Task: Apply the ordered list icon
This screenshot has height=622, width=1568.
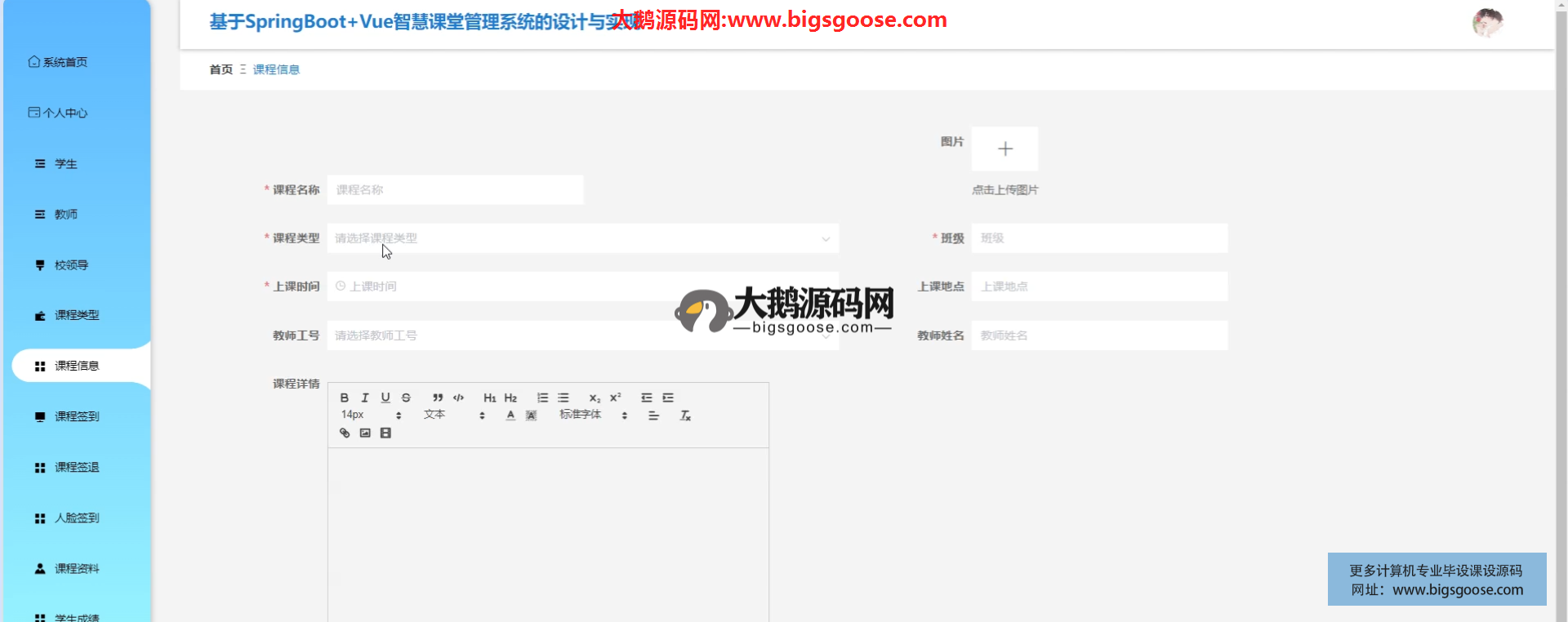Action: click(x=542, y=398)
